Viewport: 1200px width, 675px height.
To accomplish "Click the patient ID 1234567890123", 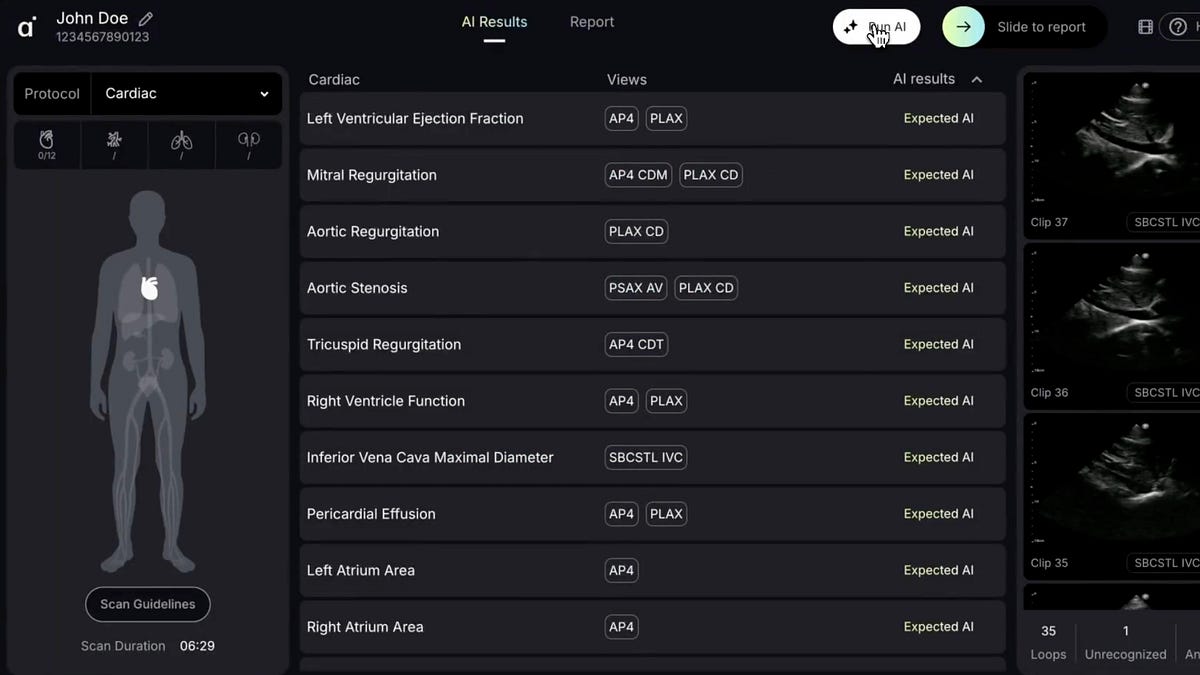I will pyautogui.click(x=103, y=38).
